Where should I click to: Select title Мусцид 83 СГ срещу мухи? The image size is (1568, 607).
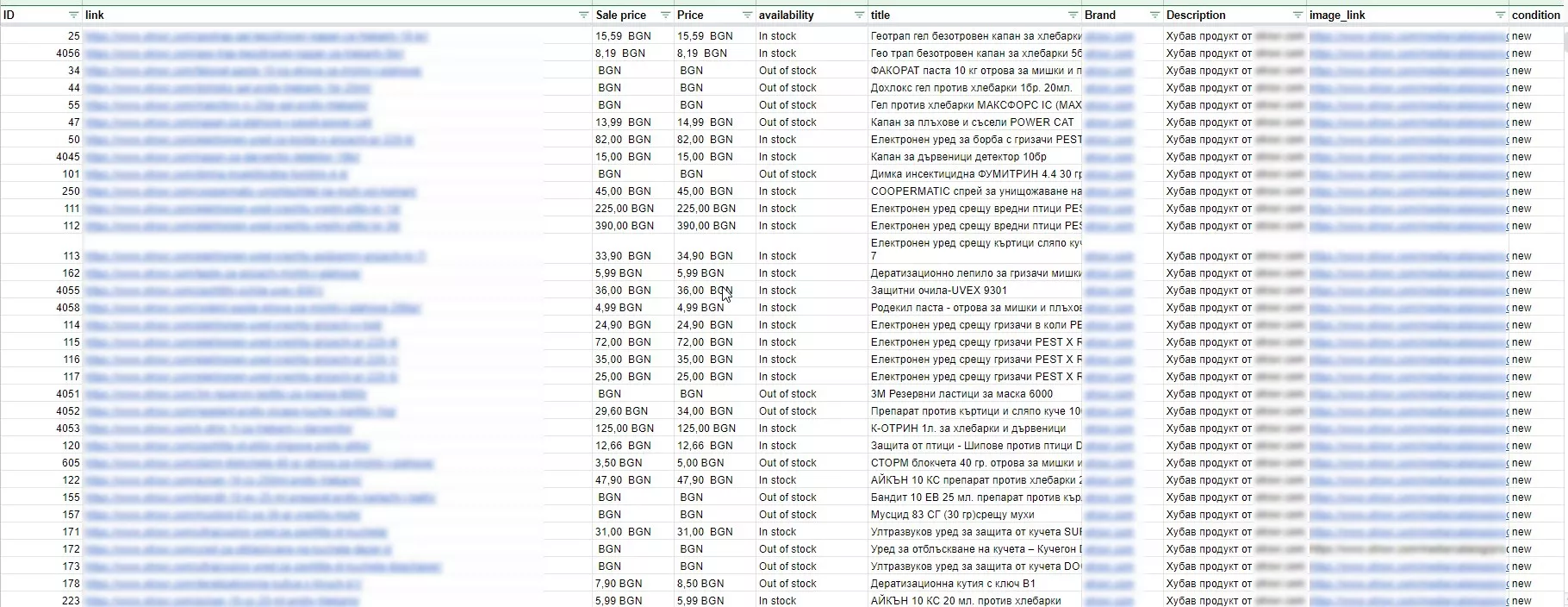click(953, 515)
